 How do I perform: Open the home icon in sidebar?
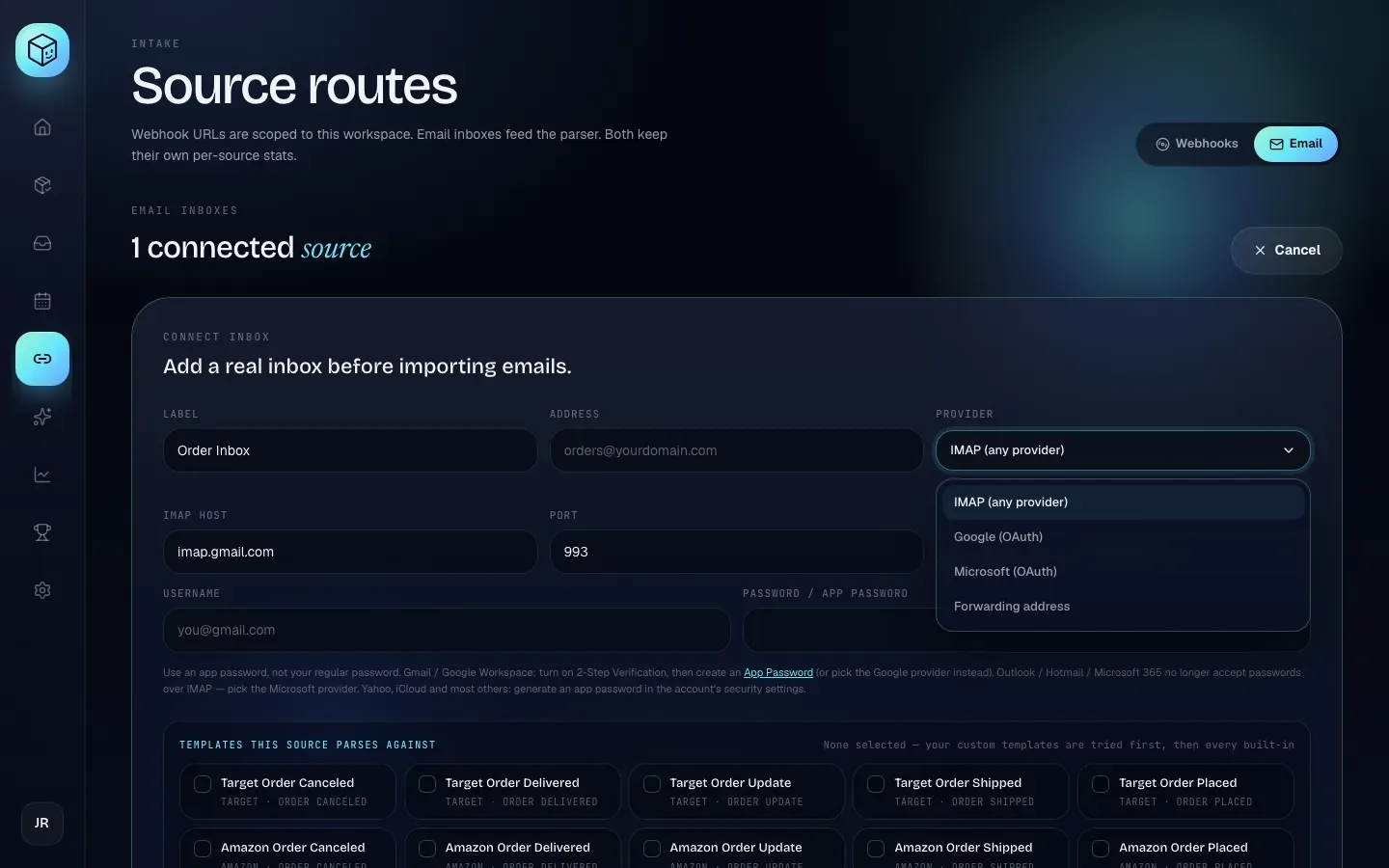point(42,127)
